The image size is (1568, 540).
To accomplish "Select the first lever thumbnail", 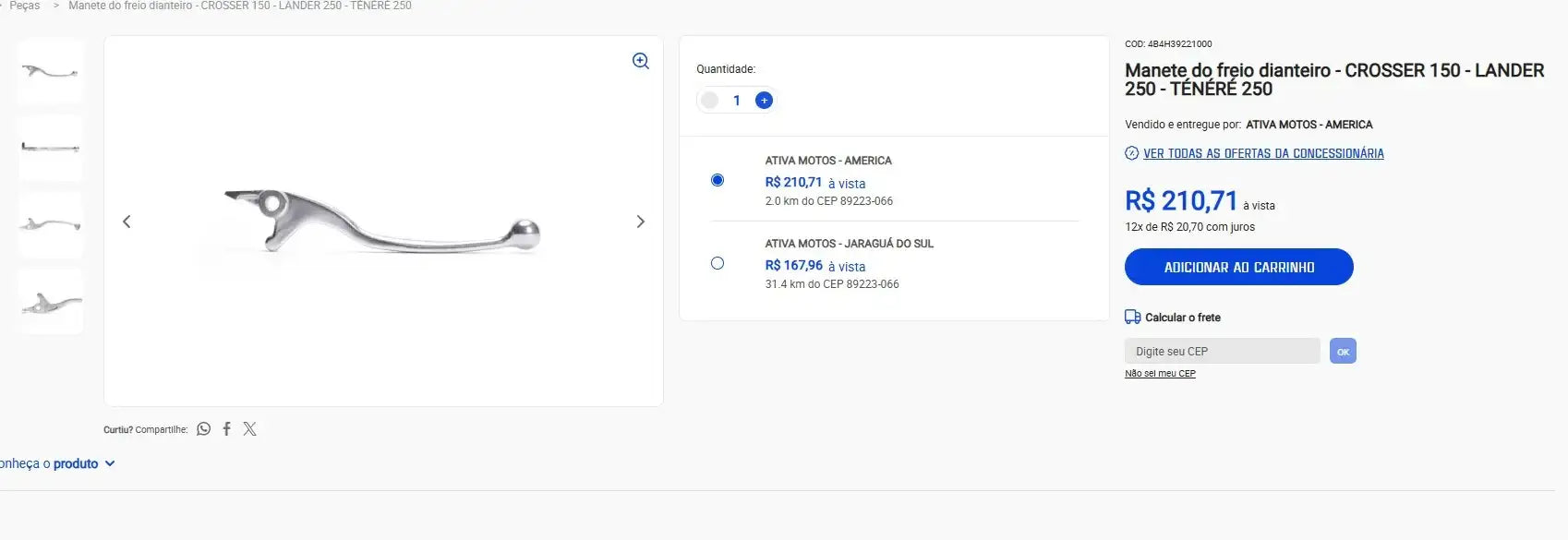I will pos(51,71).
